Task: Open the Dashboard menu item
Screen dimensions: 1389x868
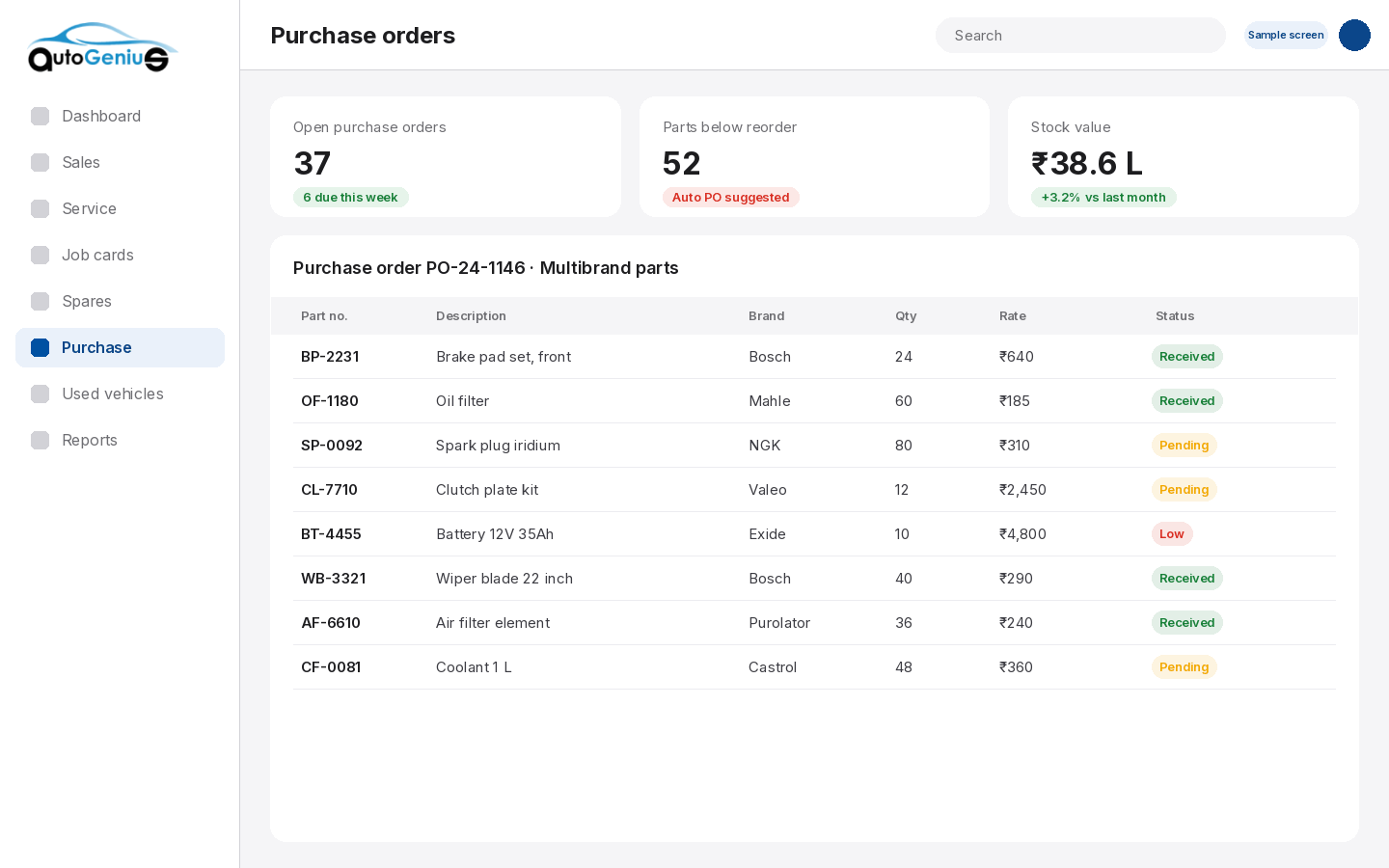Action: tap(120, 116)
